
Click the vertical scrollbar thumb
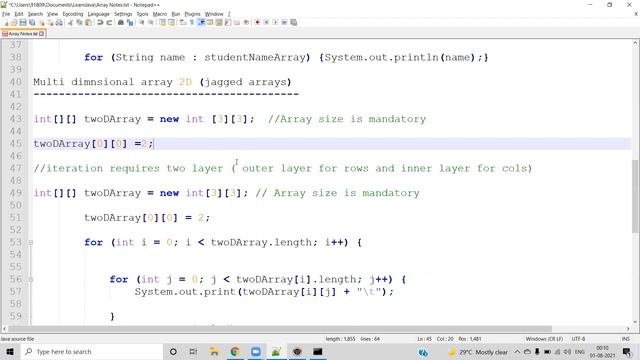[x=636, y=196]
